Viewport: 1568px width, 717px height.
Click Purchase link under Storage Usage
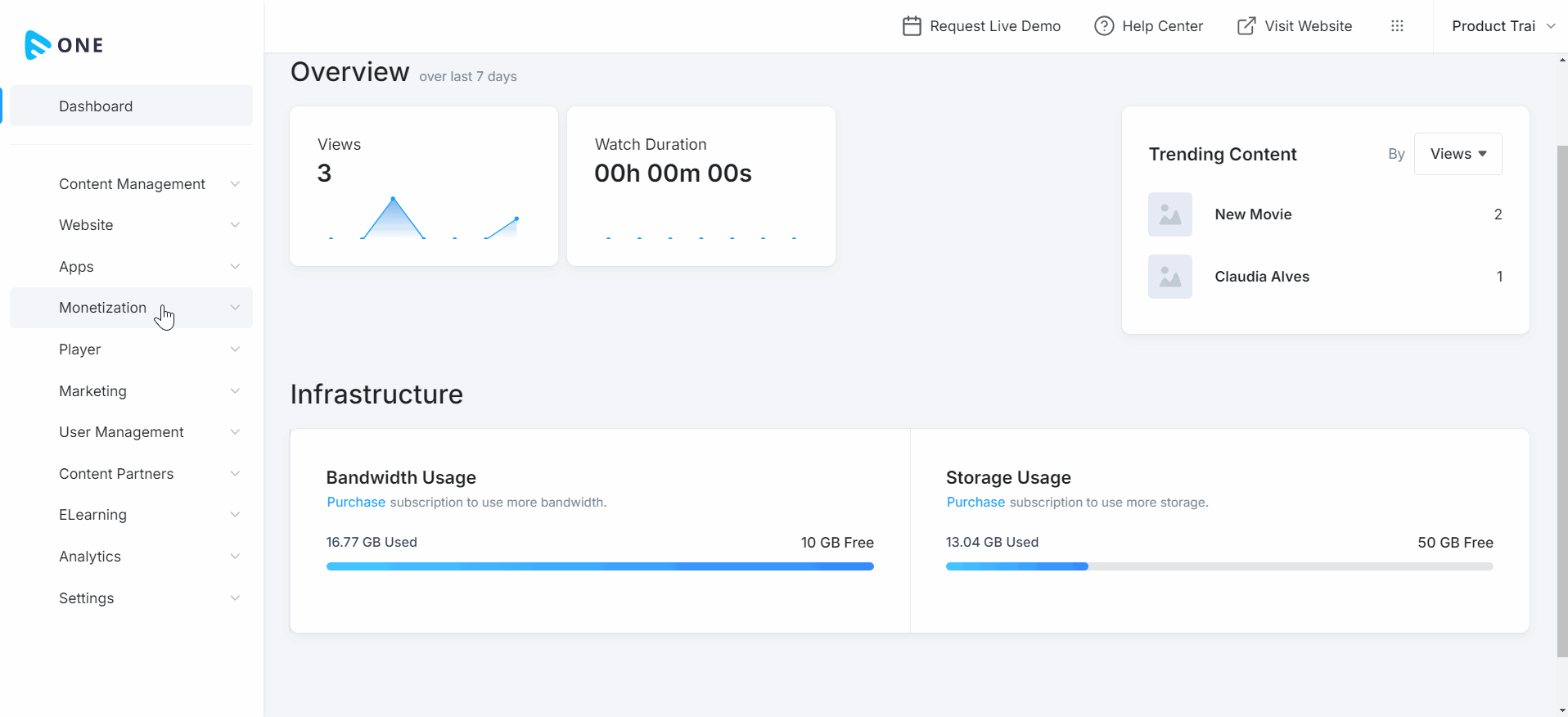click(x=975, y=503)
